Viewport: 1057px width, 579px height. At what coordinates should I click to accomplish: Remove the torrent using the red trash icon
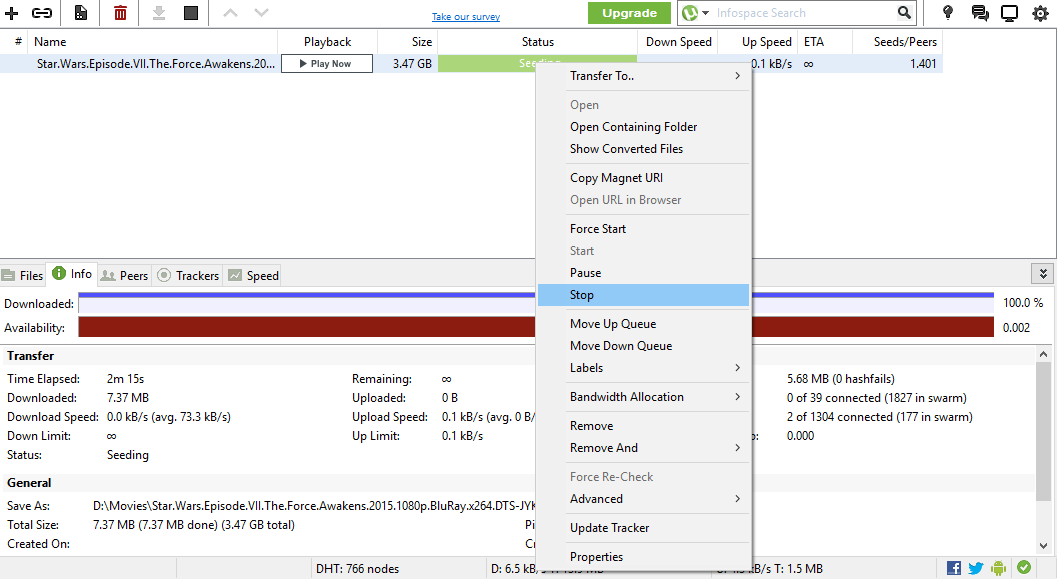tap(118, 13)
